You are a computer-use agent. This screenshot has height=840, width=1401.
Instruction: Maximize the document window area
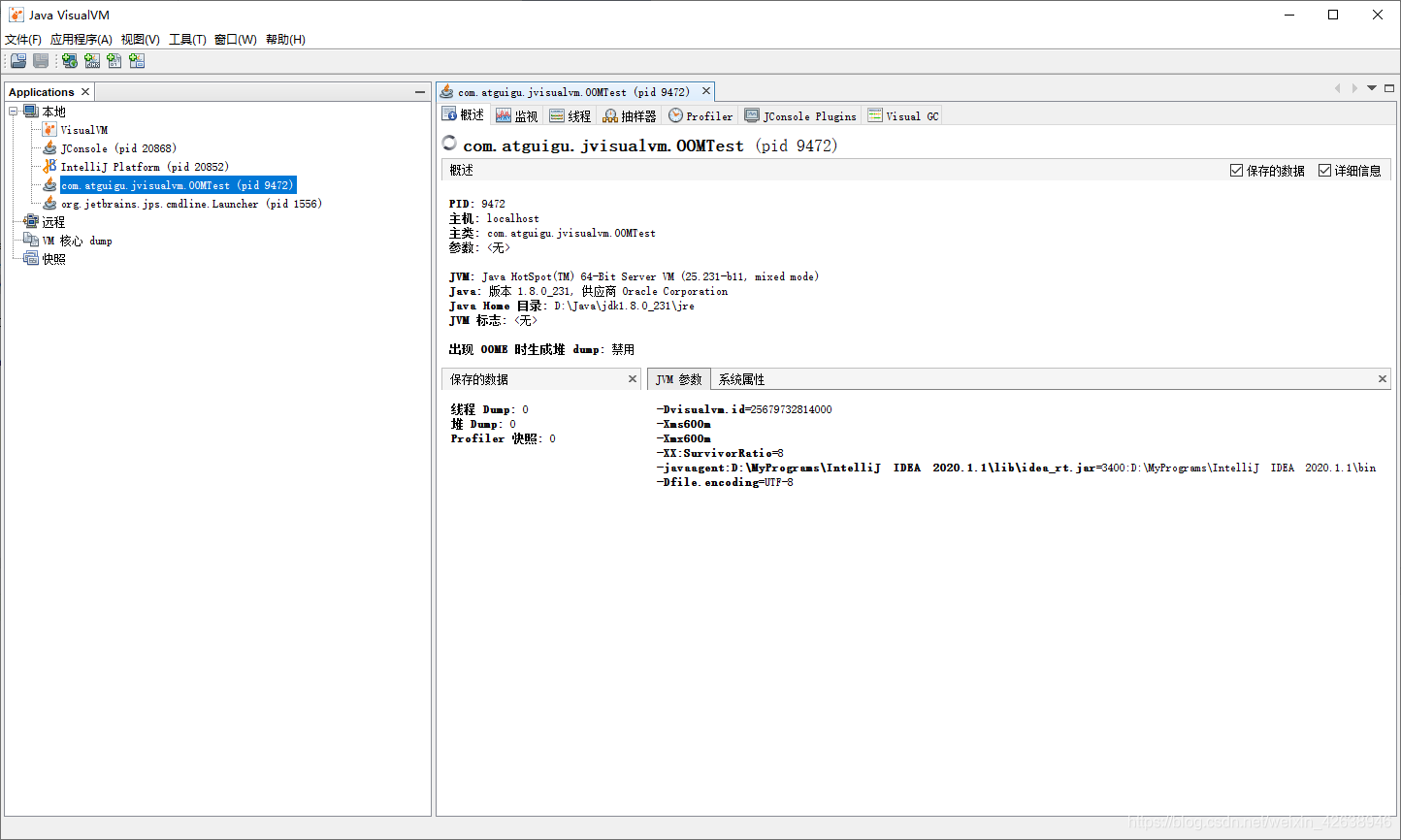coord(1389,88)
